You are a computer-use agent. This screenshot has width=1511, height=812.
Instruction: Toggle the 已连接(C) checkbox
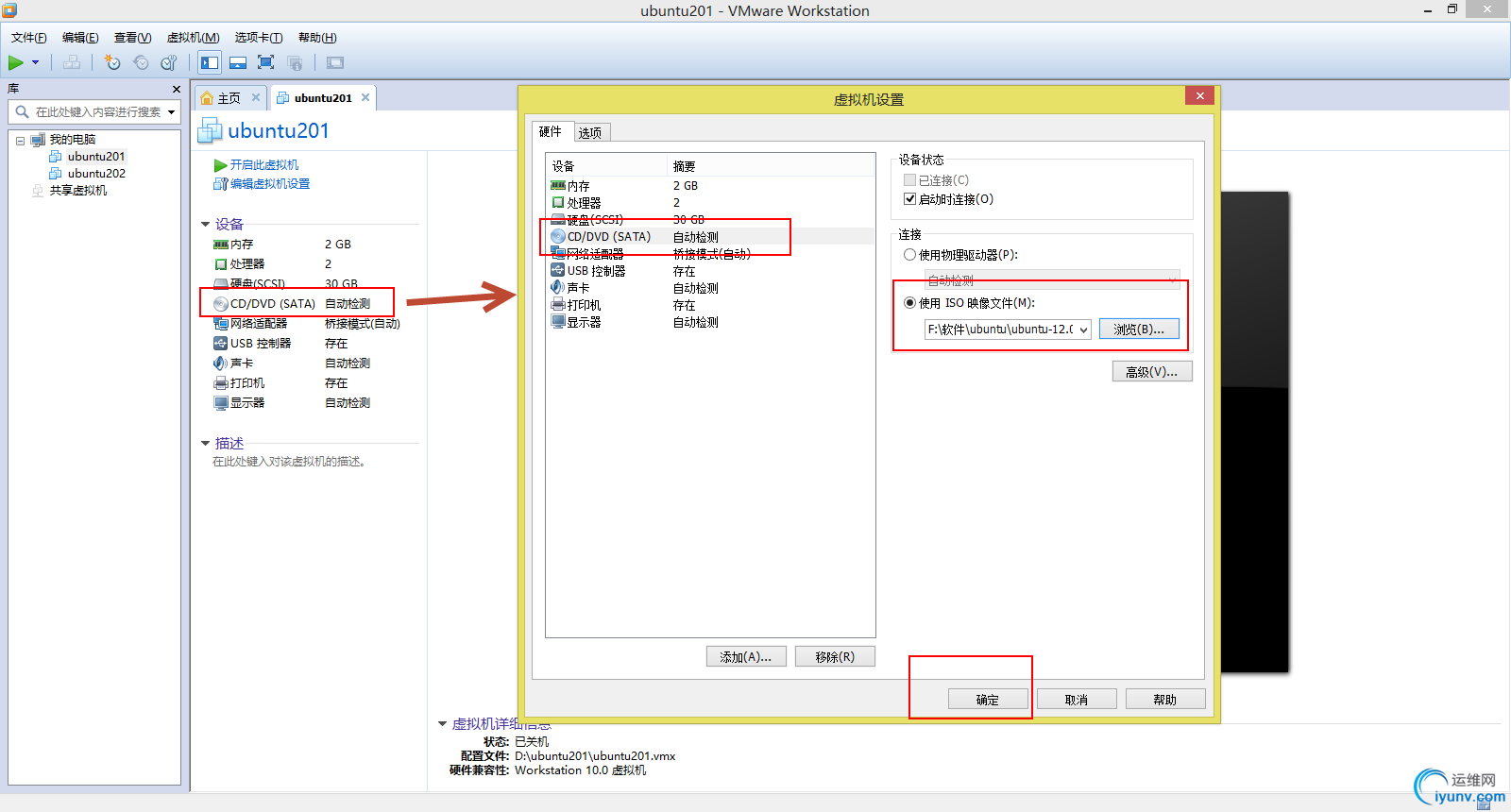(x=909, y=180)
